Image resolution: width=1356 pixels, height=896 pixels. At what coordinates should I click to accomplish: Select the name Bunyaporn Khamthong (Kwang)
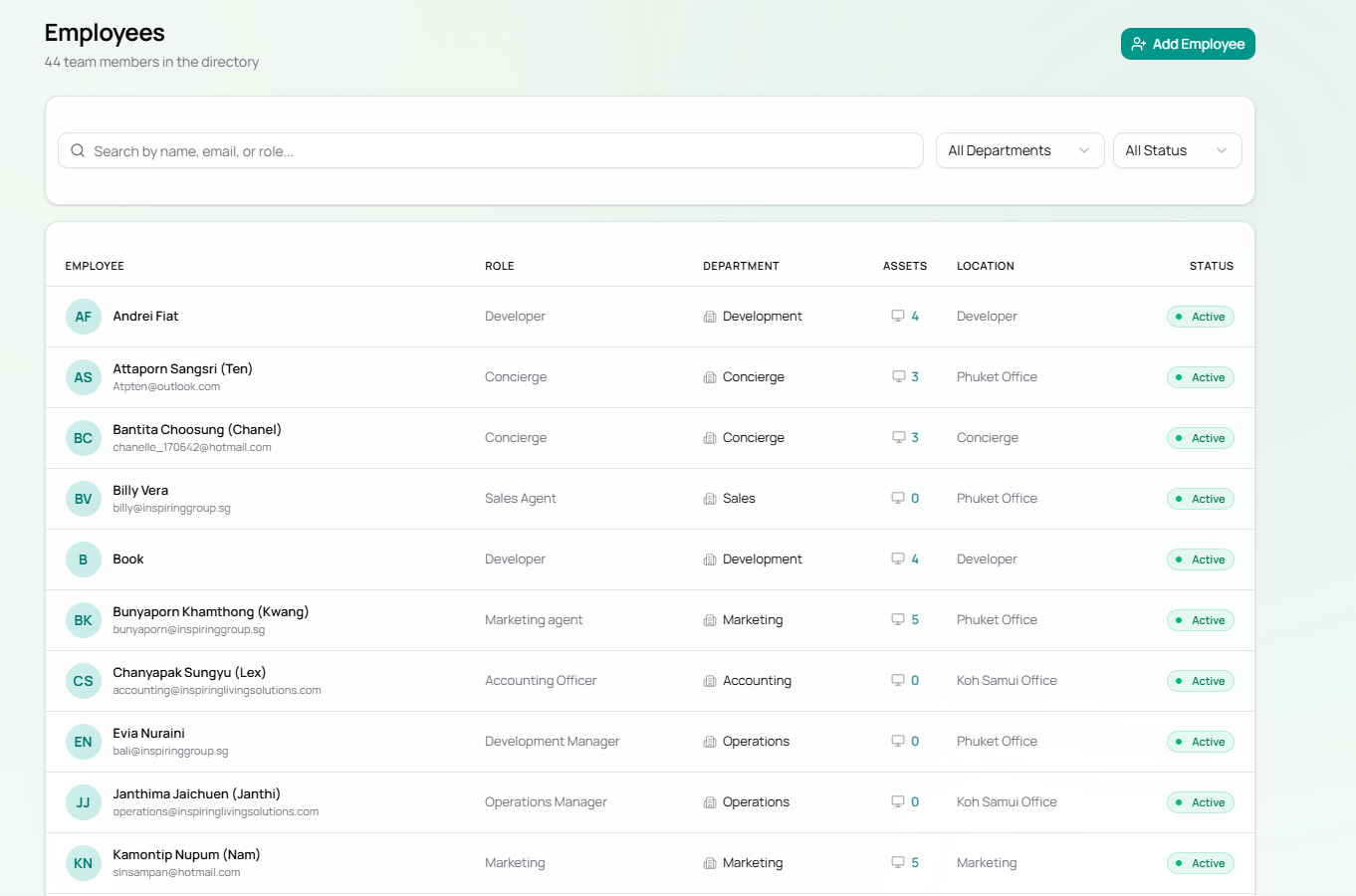point(211,611)
